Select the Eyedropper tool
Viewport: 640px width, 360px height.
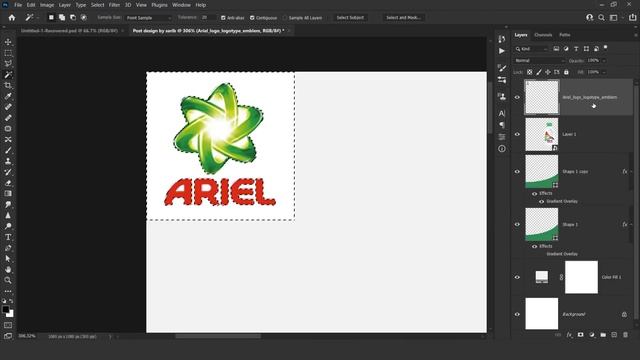[8, 96]
